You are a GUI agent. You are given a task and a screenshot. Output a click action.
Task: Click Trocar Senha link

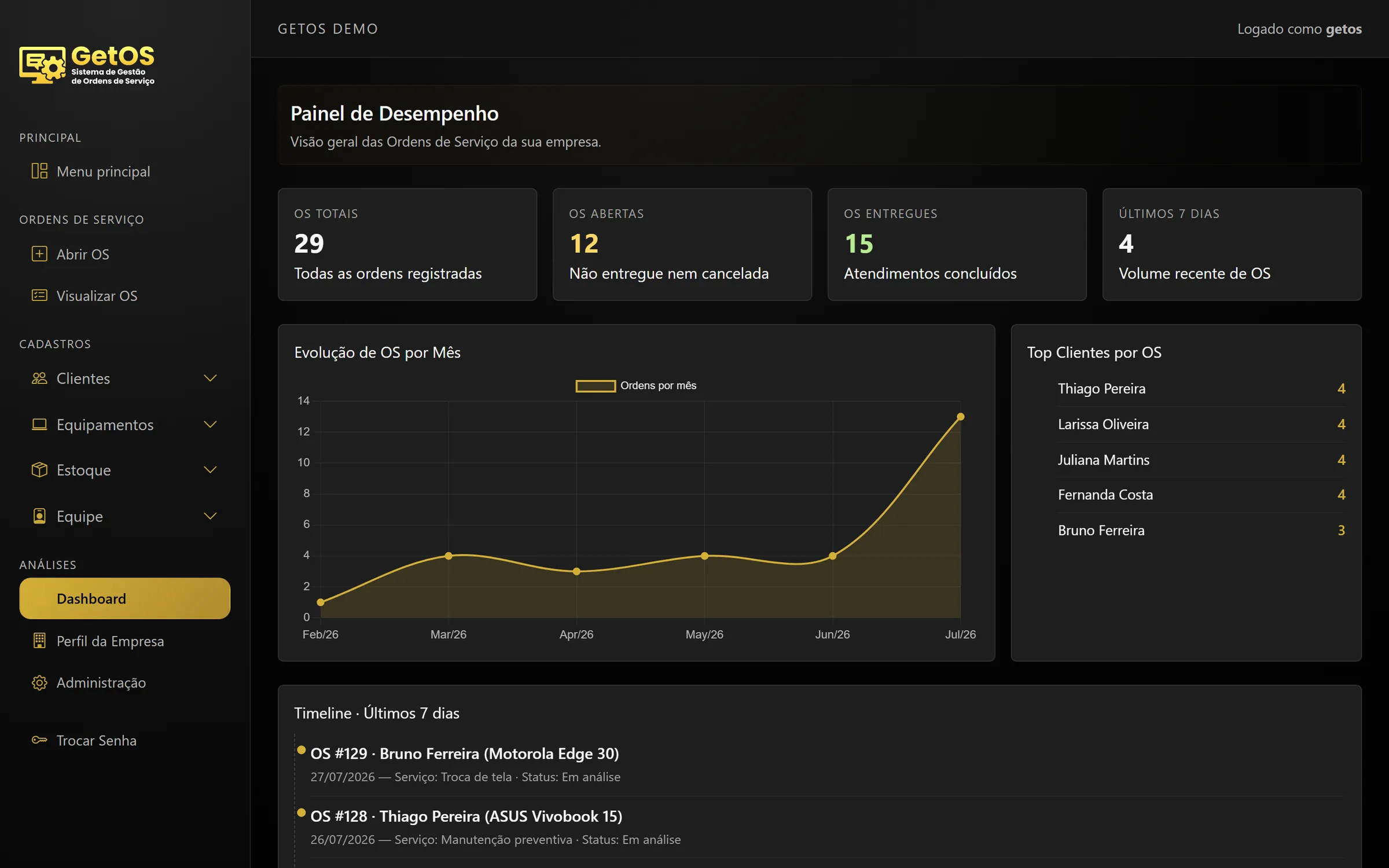coord(124,741)
